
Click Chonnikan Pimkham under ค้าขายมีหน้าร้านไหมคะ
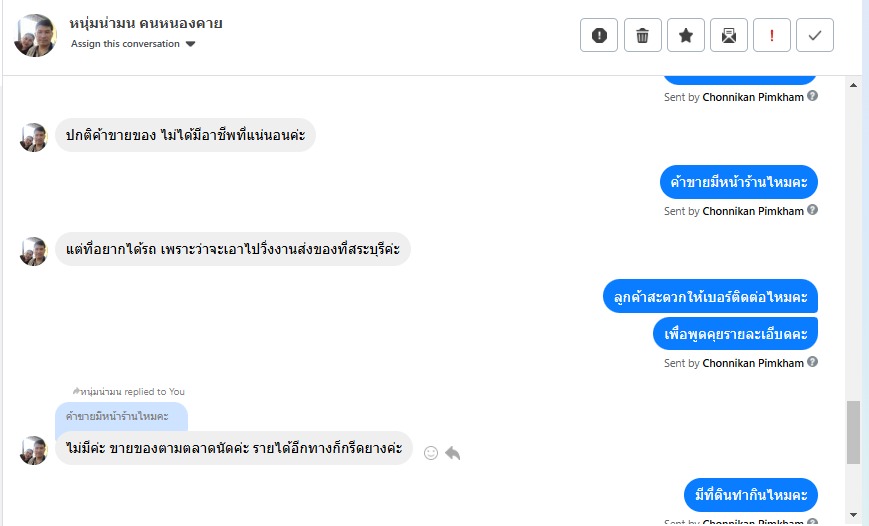coord(753,211)
